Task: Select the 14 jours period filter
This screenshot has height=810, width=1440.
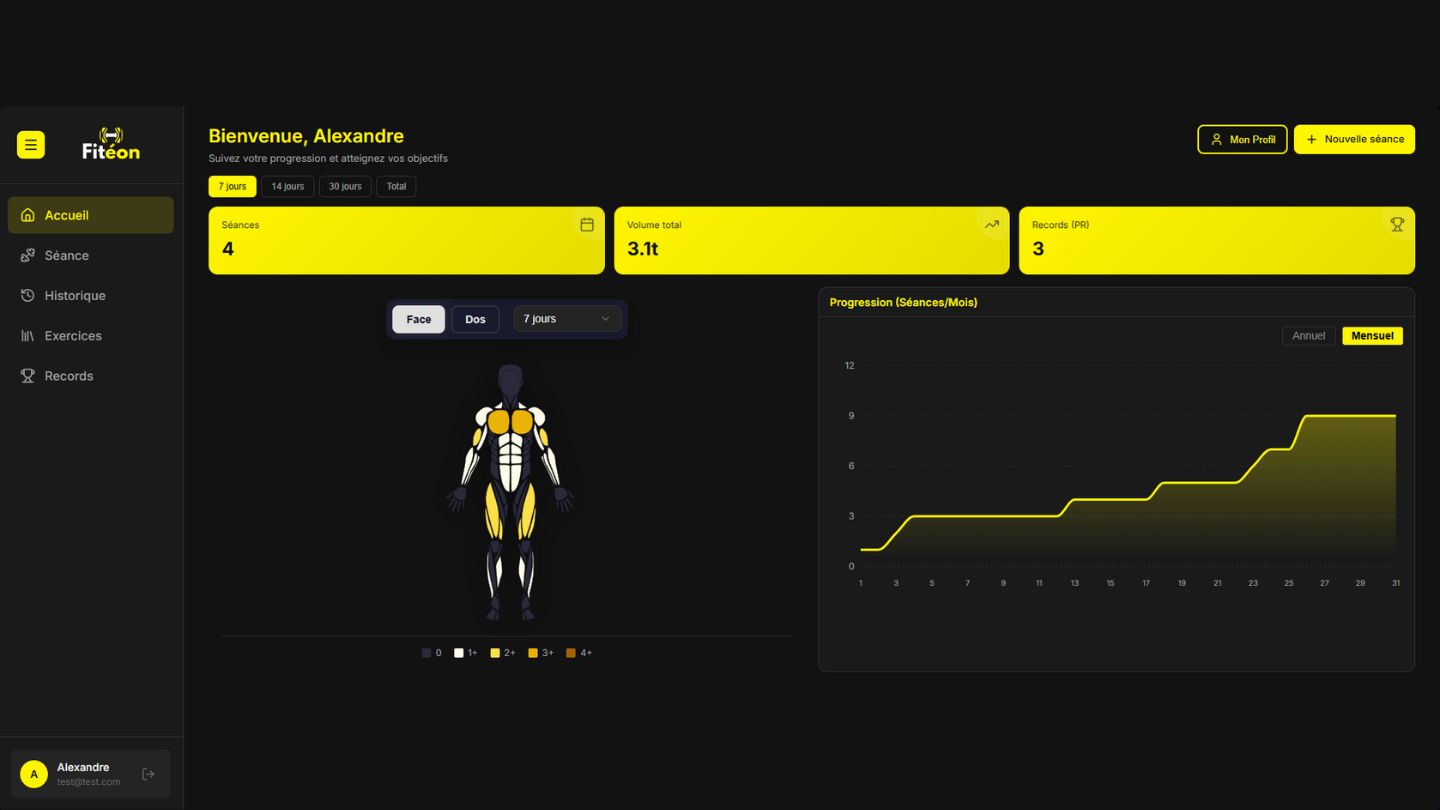Action: point(288,186)
